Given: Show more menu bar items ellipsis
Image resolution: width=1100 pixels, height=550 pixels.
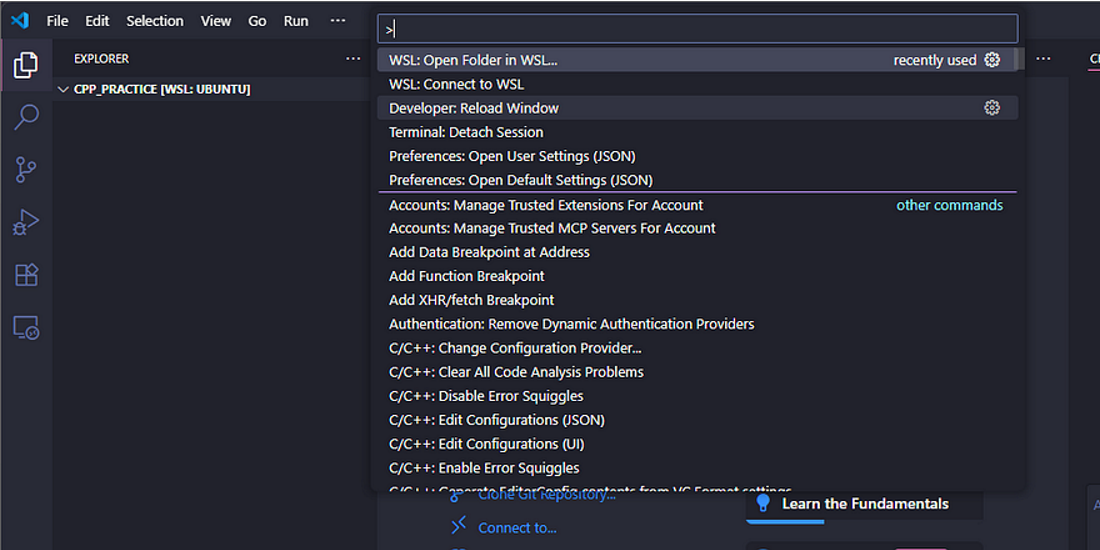Looking at the screenshot, I should tap(338, 21).
